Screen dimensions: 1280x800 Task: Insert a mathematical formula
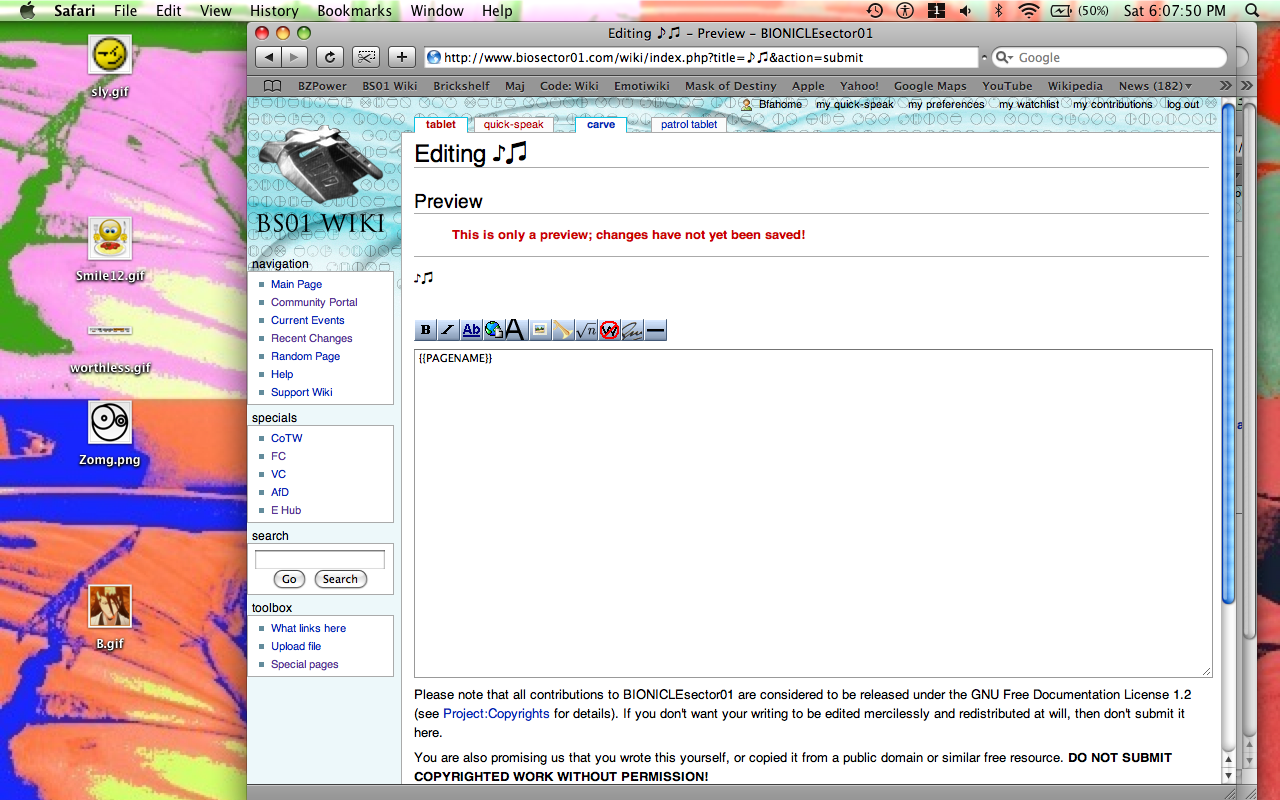[x=586, y=330]
